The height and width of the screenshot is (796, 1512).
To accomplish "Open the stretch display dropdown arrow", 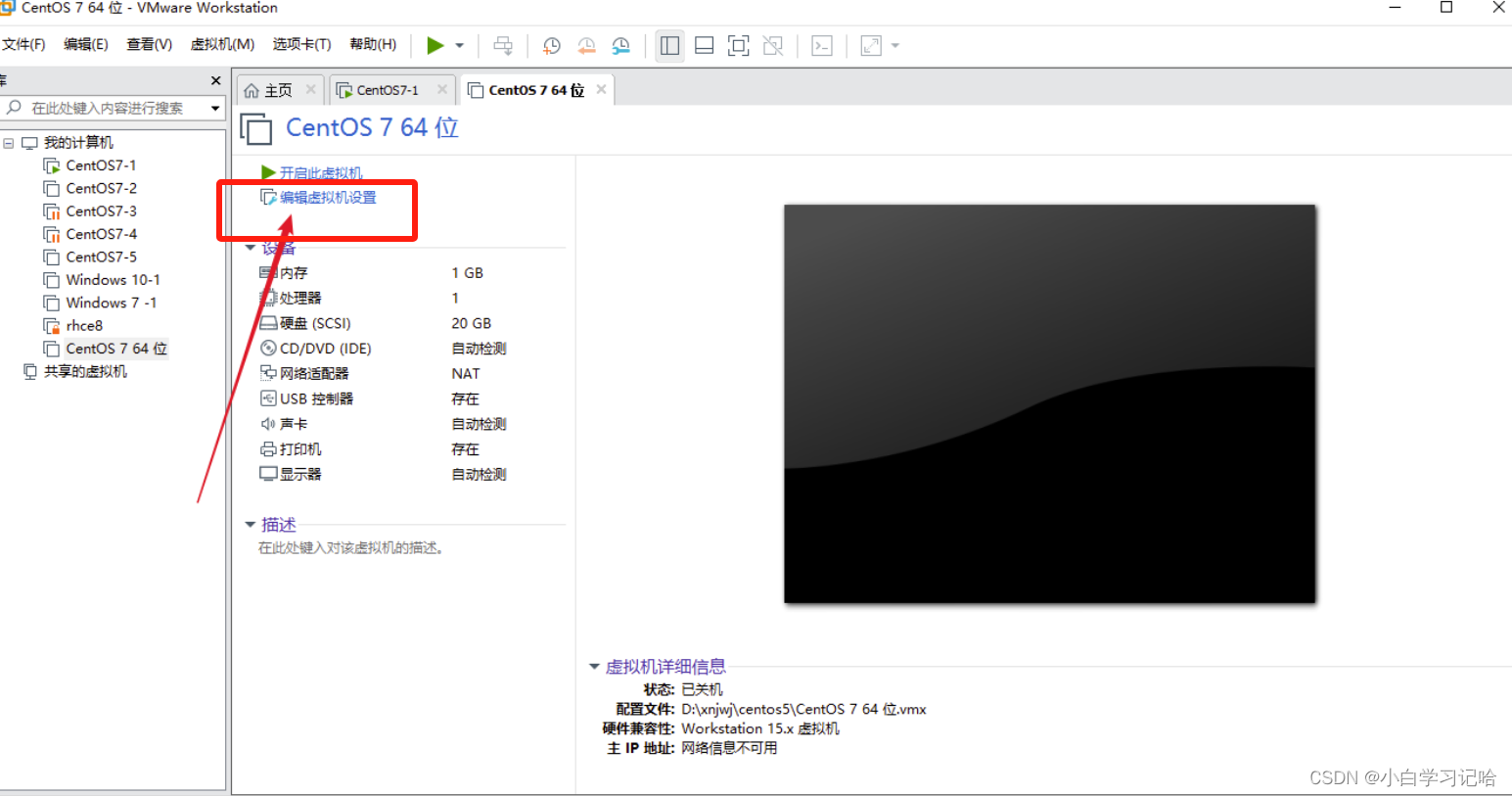I will (x=894, y=45).
